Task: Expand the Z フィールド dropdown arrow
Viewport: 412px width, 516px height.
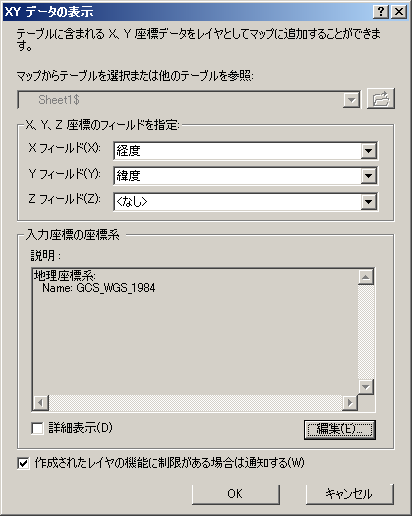Action: coord(369,202)
